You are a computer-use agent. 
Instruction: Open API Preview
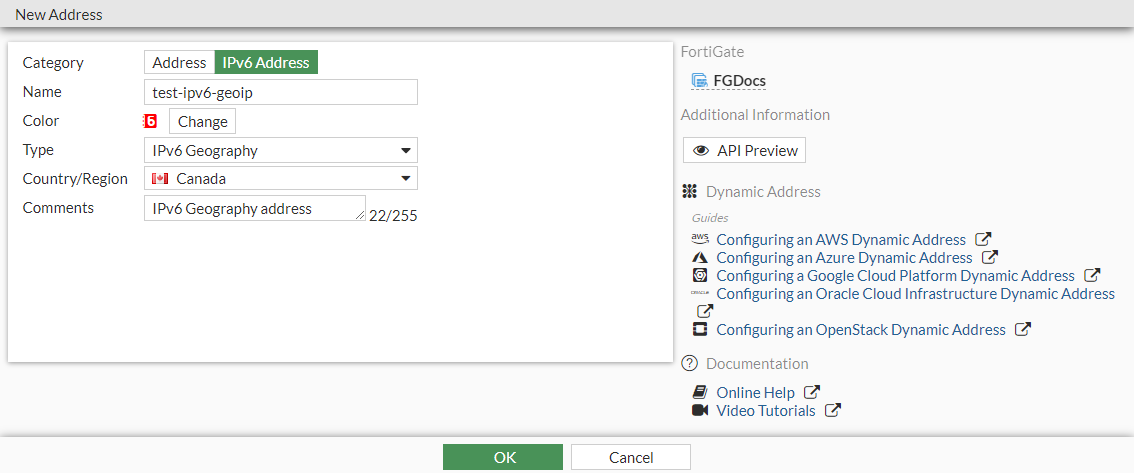(x=744, y=150)
